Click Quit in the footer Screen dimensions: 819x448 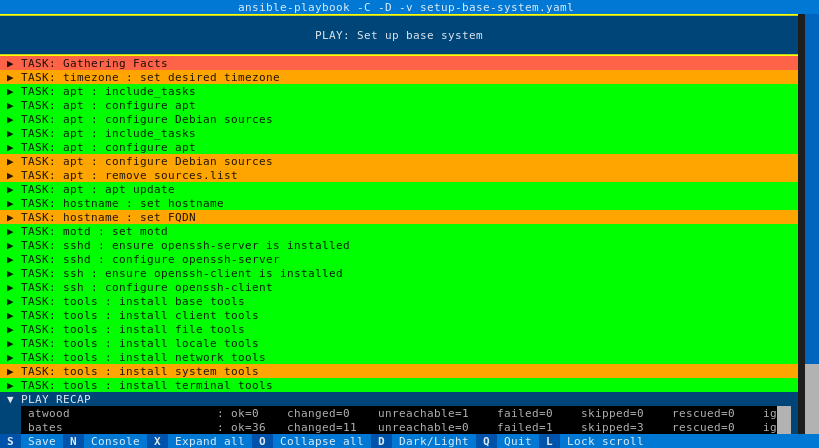507,441
